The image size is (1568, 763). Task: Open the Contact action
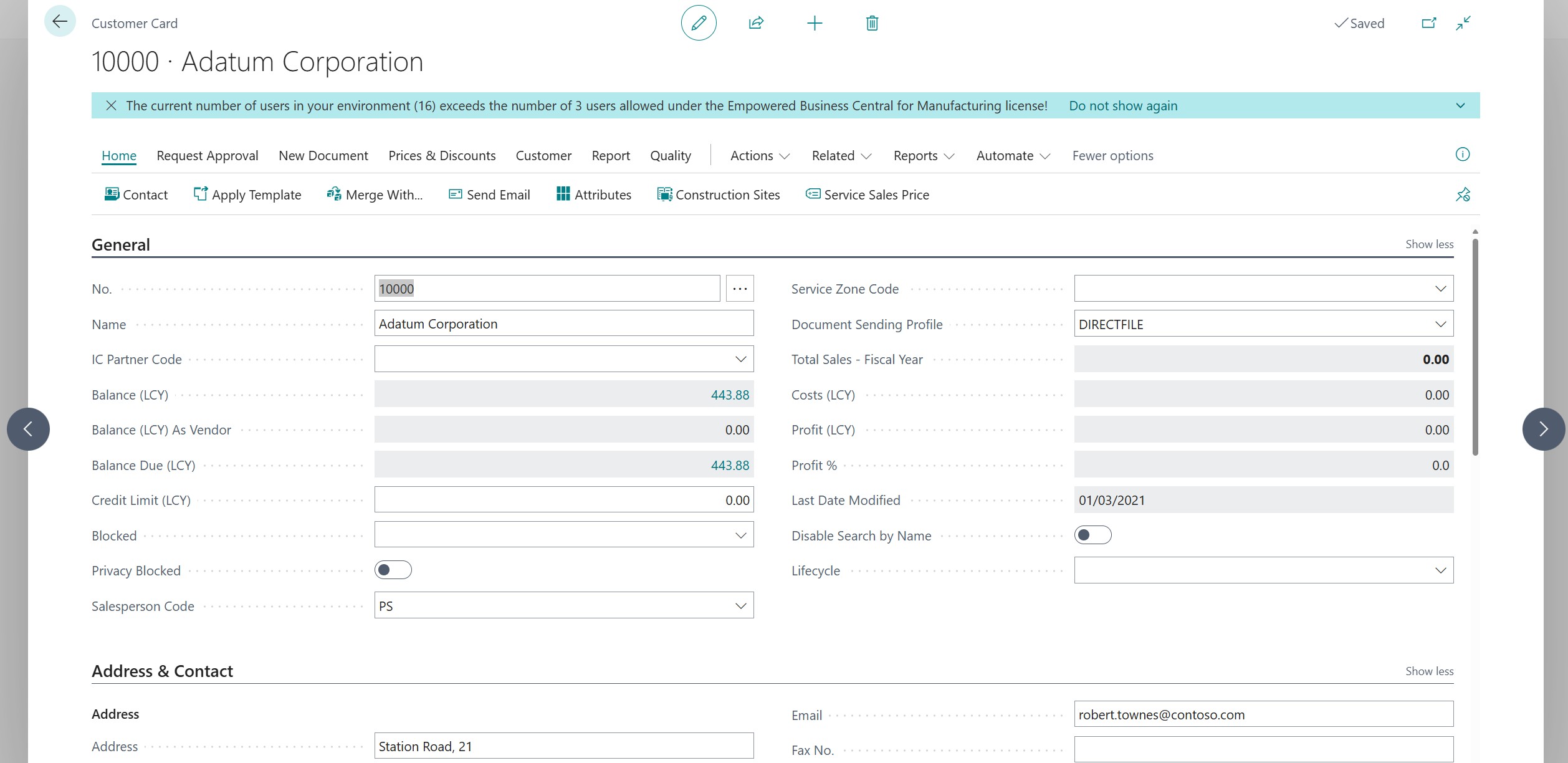tap(136, 194)
